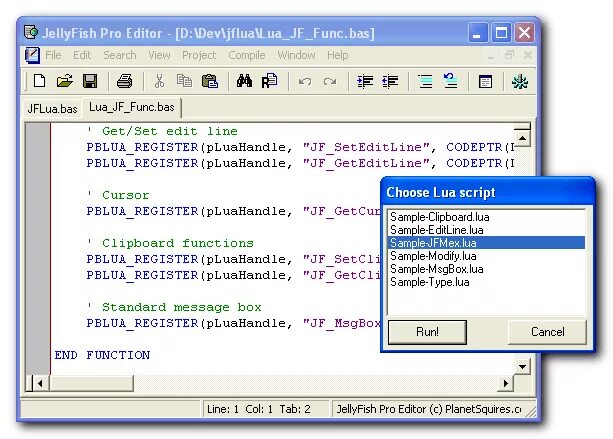This screenshot has width=613, height=439.
Task: Open the Search menu
Action: (x=120, y=55)
